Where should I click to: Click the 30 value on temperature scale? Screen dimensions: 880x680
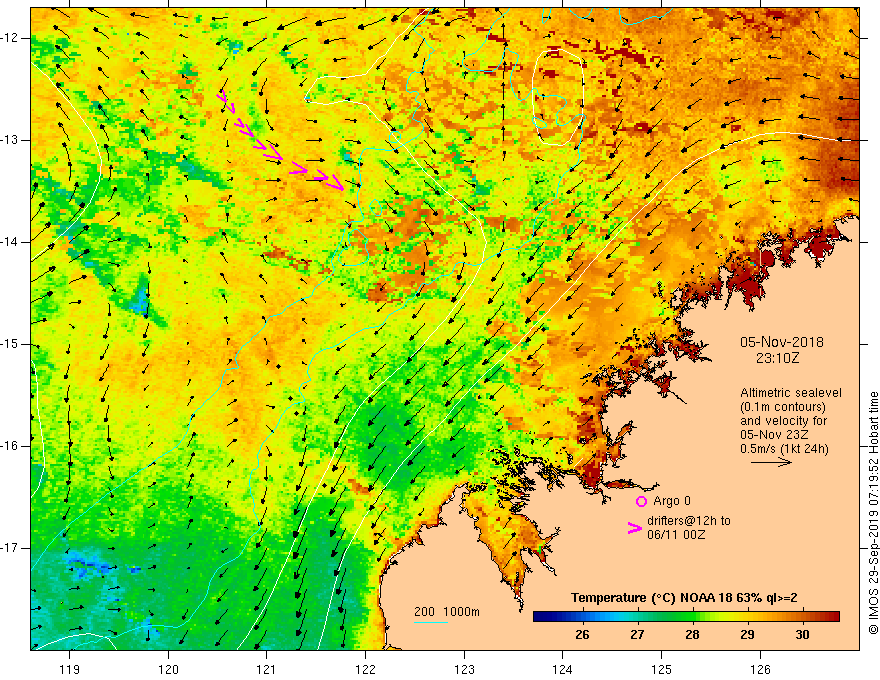pyautogui.click(x=802, y=635)
